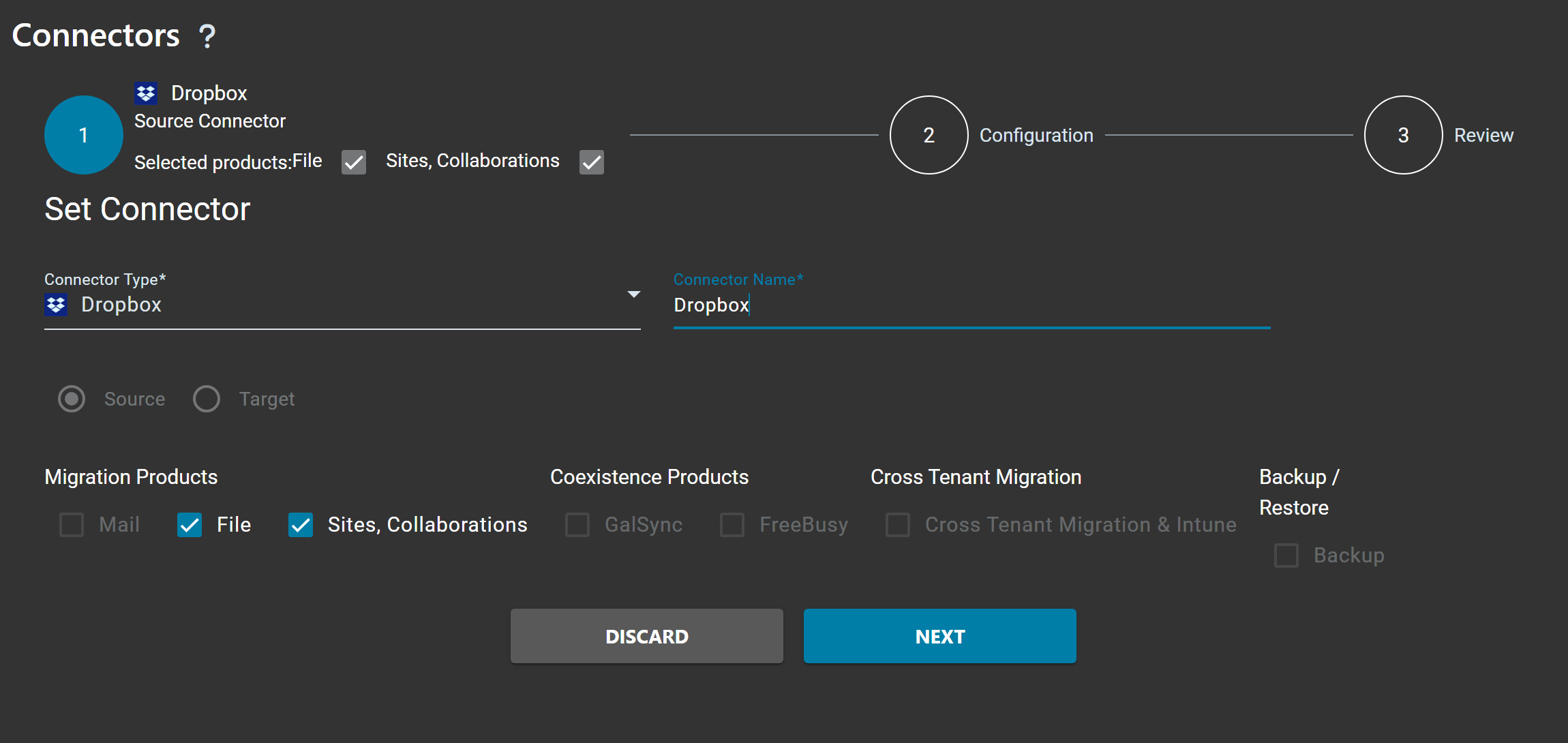Click the Selected products: label
Image resolution: width=1568 pixels, height=743 pixels.
point(213,163)
